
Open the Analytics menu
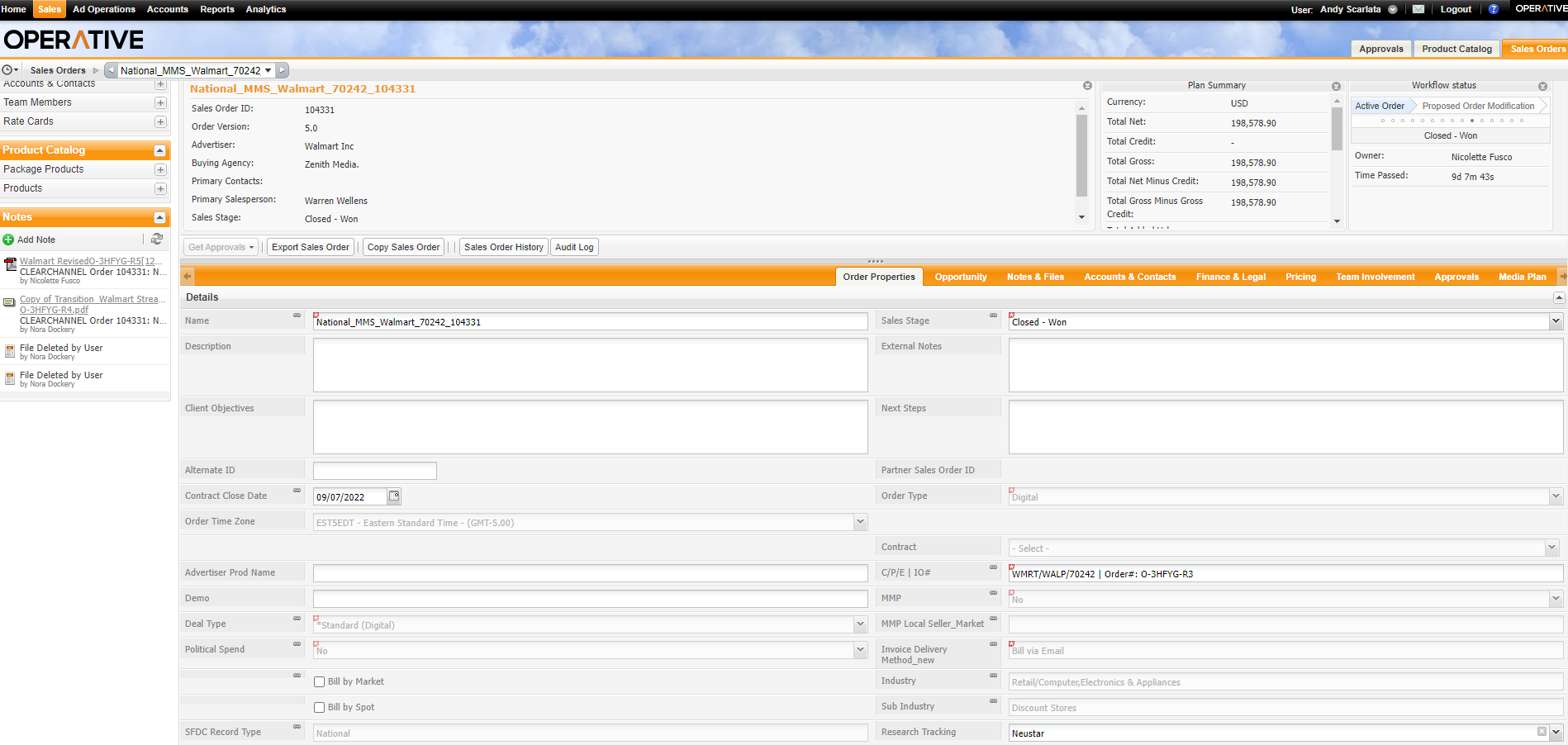click(x=266, y=9)
